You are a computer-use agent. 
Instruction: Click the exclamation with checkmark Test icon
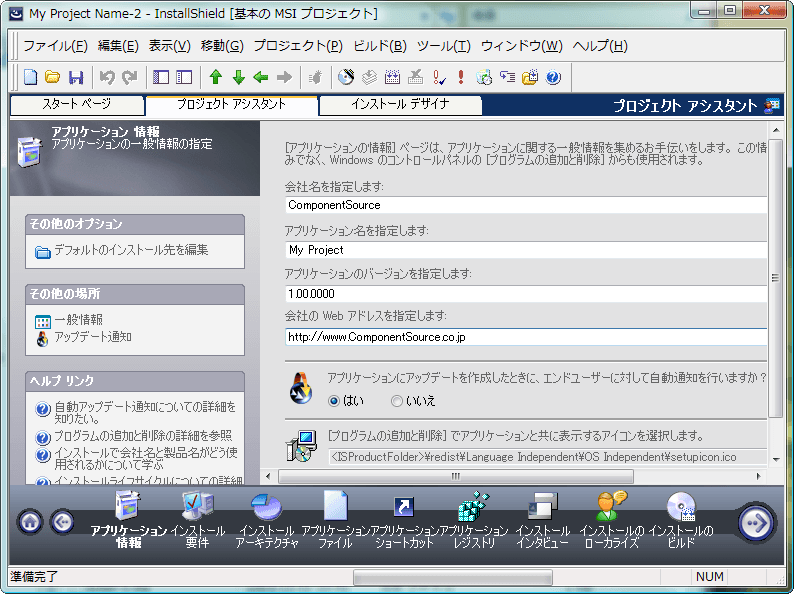[439, 77]
